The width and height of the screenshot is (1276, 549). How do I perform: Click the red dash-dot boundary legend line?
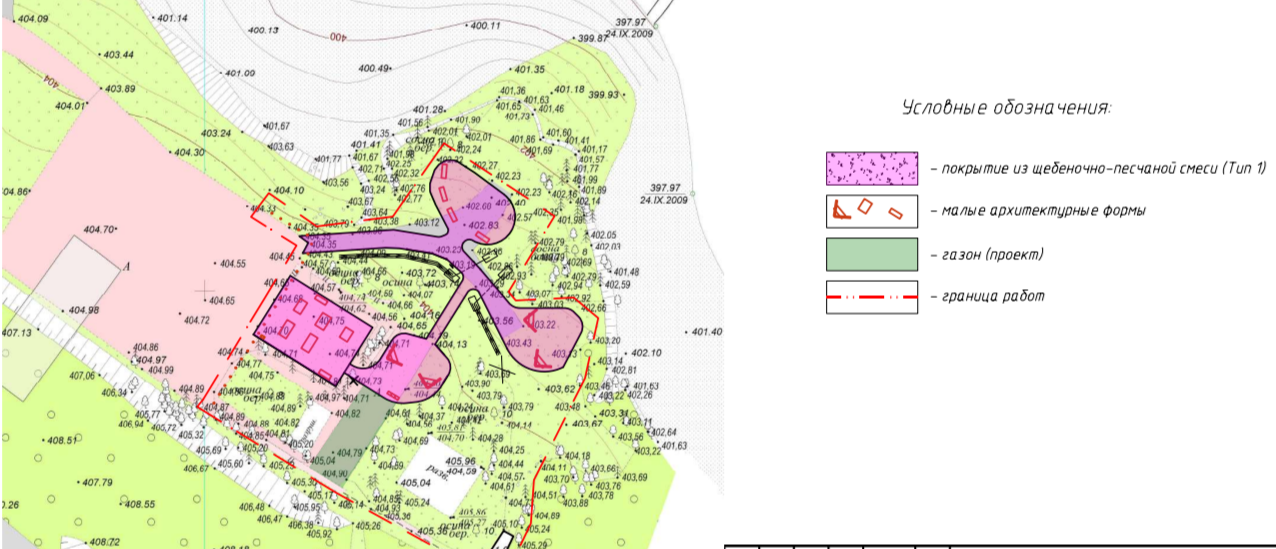click(871, 297)
